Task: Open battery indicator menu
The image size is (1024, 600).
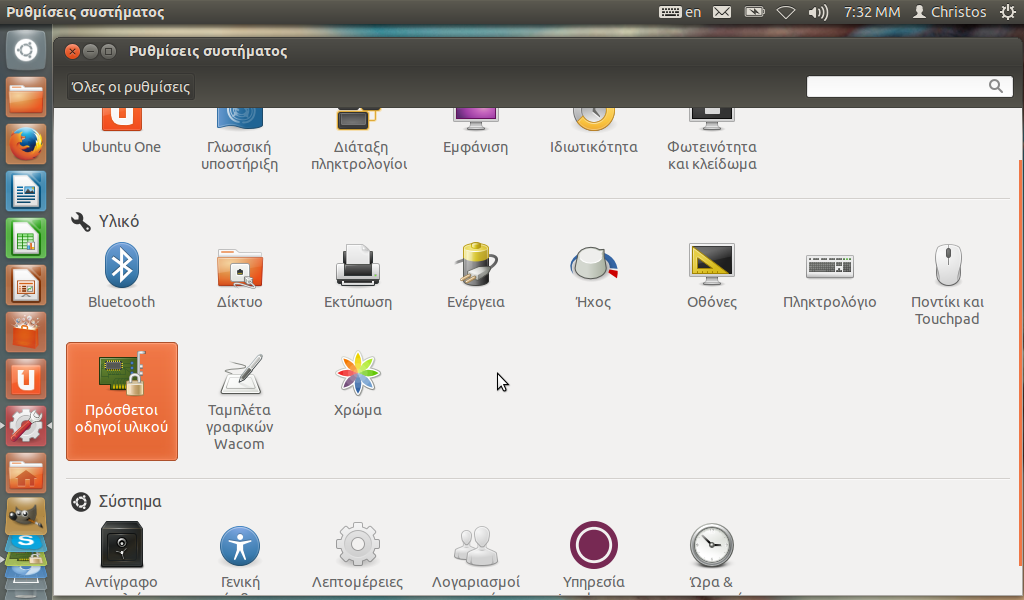Action: coord(754,12)
